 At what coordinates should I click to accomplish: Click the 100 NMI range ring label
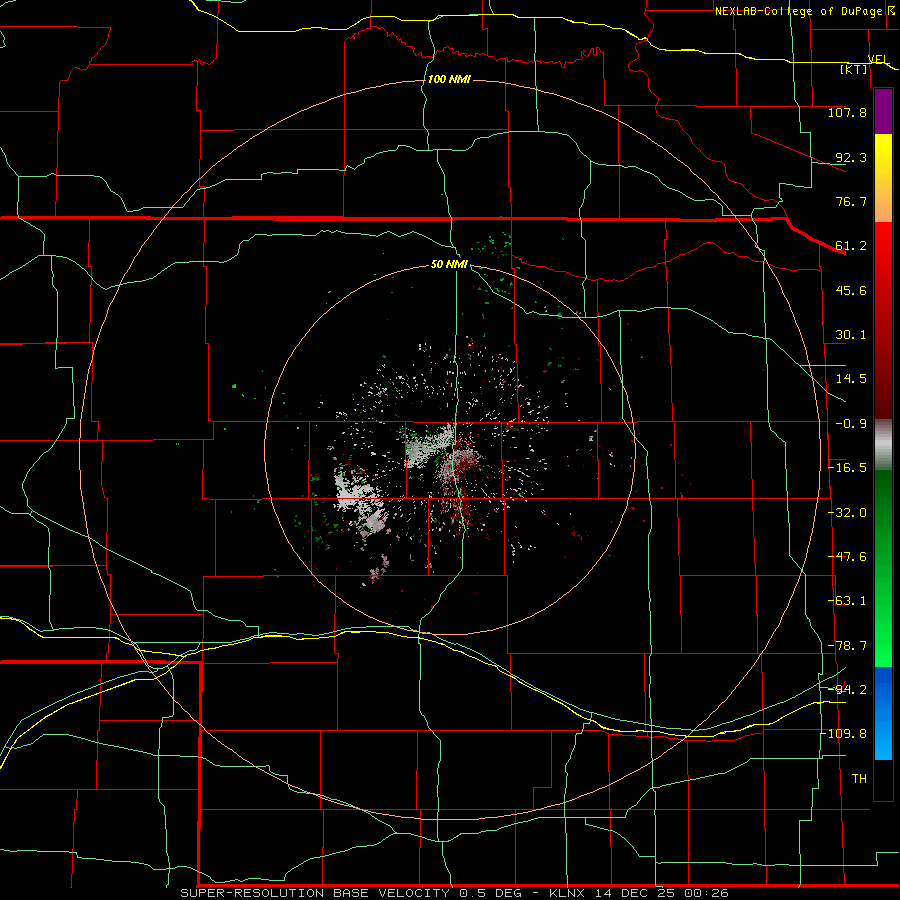[449, 79]
